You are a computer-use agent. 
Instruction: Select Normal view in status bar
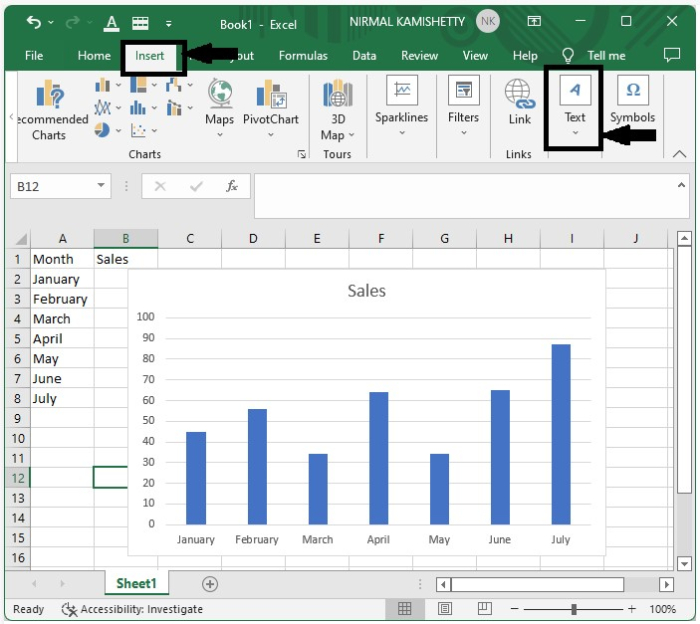[x=405, y=609]
